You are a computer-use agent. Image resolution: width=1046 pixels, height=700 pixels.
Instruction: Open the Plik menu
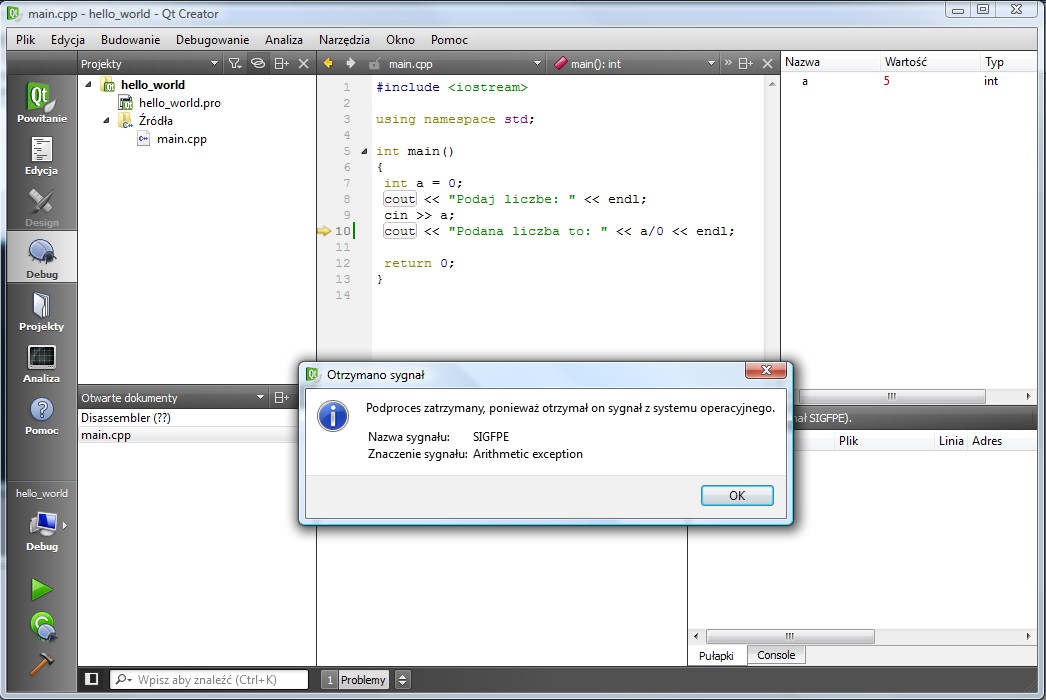coord(25,39)
